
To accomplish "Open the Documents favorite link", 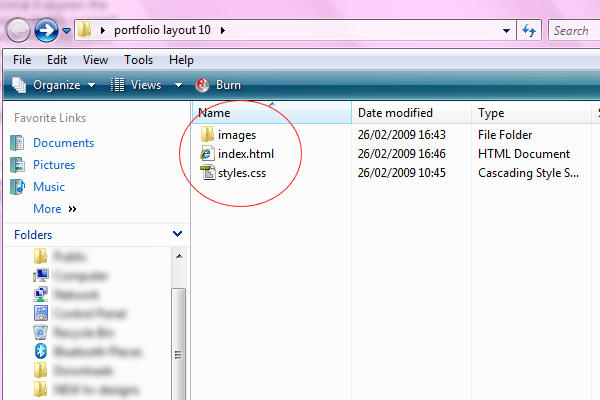I will coord(64,143).
